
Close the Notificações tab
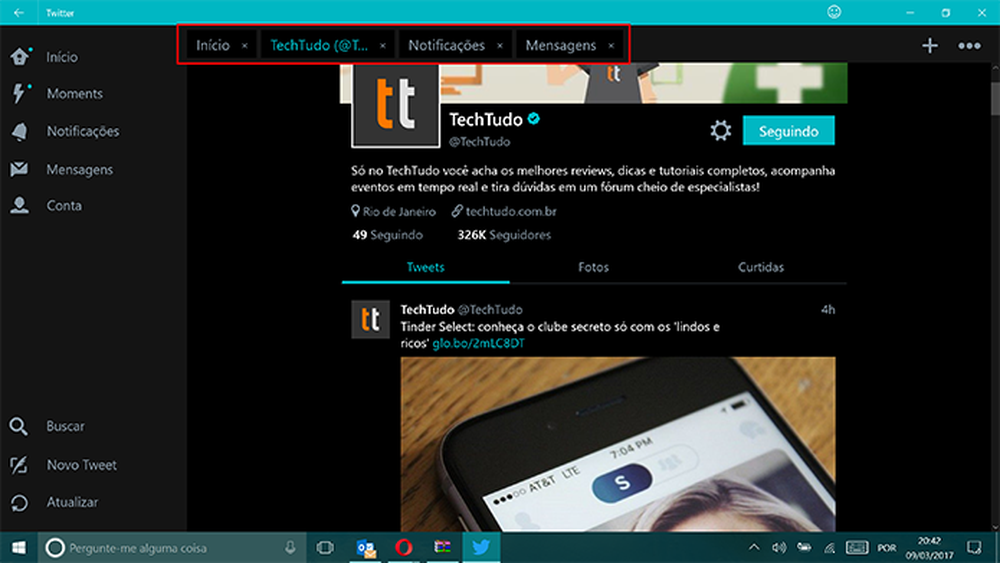[500, 46]
